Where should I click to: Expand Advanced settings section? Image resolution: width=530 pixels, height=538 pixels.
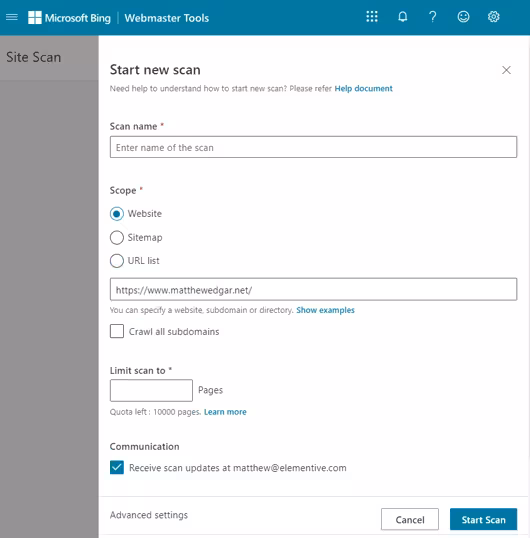point(149,515)
